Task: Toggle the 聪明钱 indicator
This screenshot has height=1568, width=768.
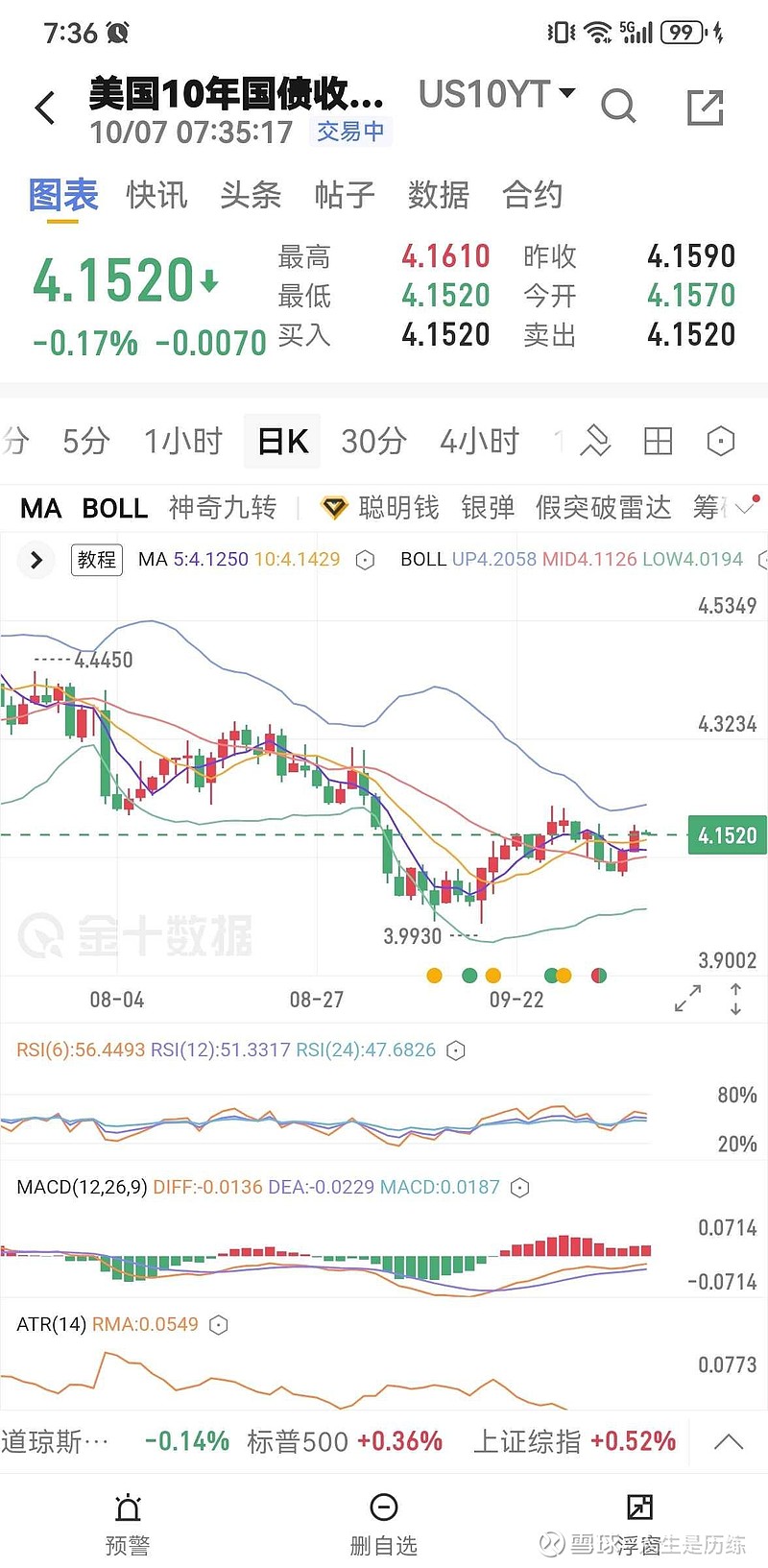Action: (x=380, y=507)
